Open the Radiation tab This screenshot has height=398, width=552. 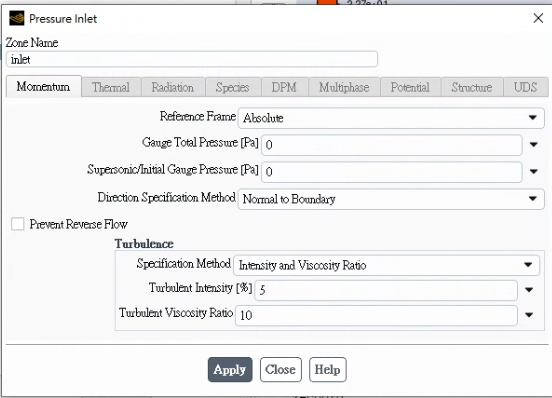pyautogui.click(x=173, y=87)
